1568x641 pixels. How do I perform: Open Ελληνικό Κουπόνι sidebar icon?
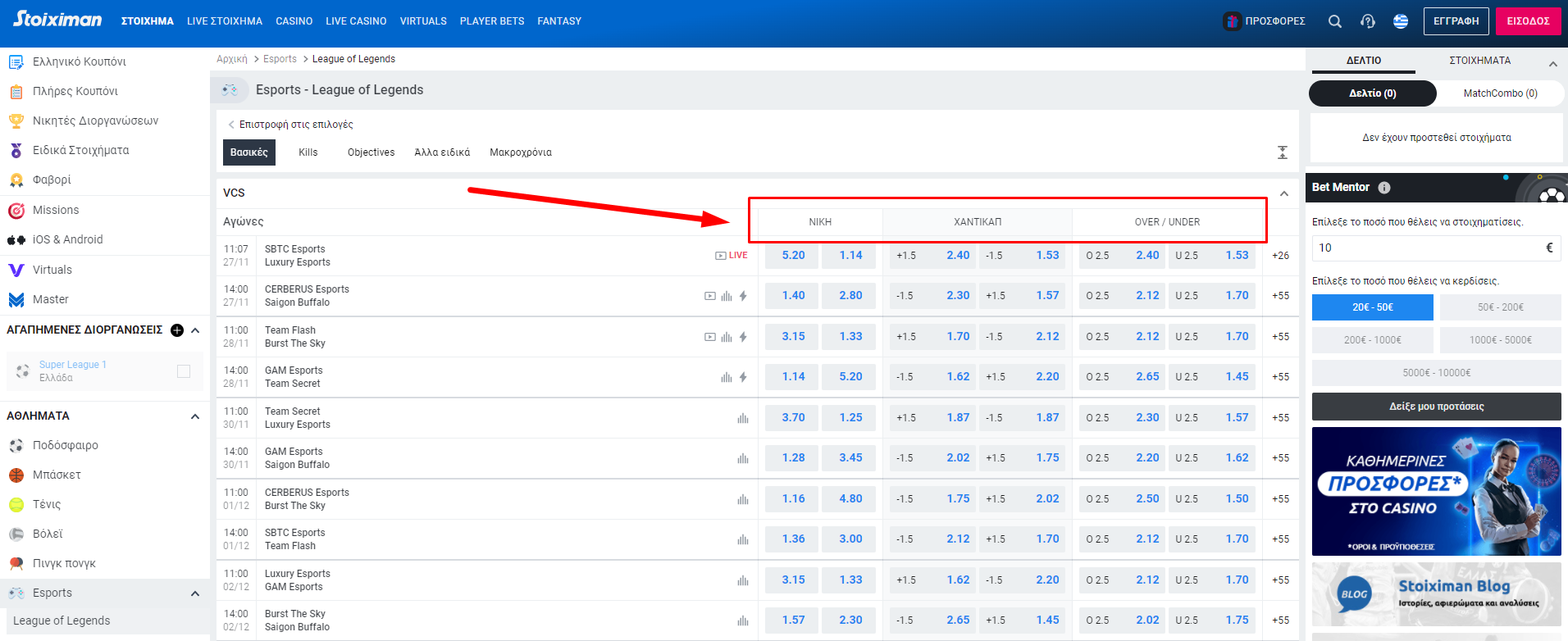16,61
